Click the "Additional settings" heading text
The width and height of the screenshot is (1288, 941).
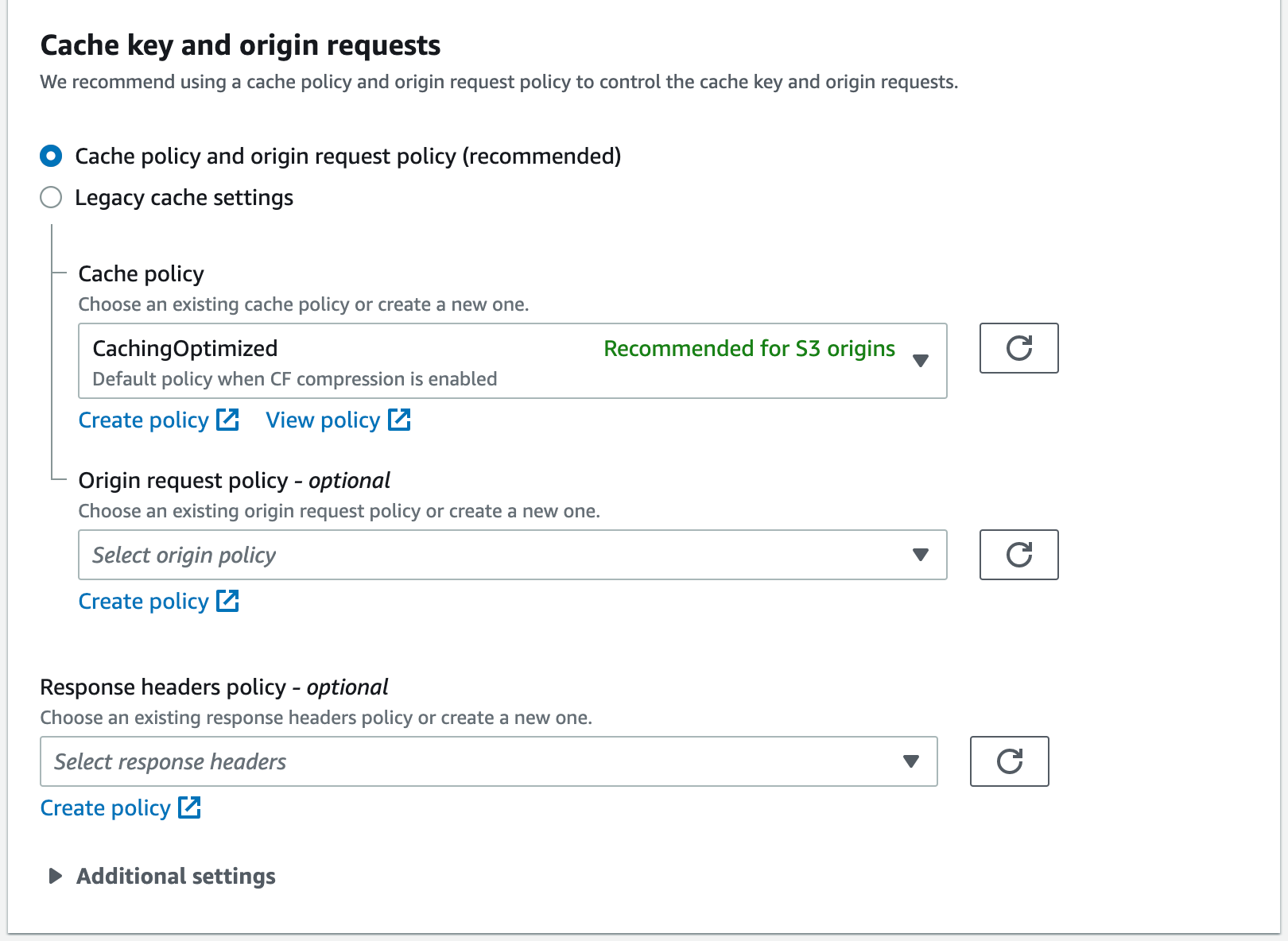[x=176, y=876]
